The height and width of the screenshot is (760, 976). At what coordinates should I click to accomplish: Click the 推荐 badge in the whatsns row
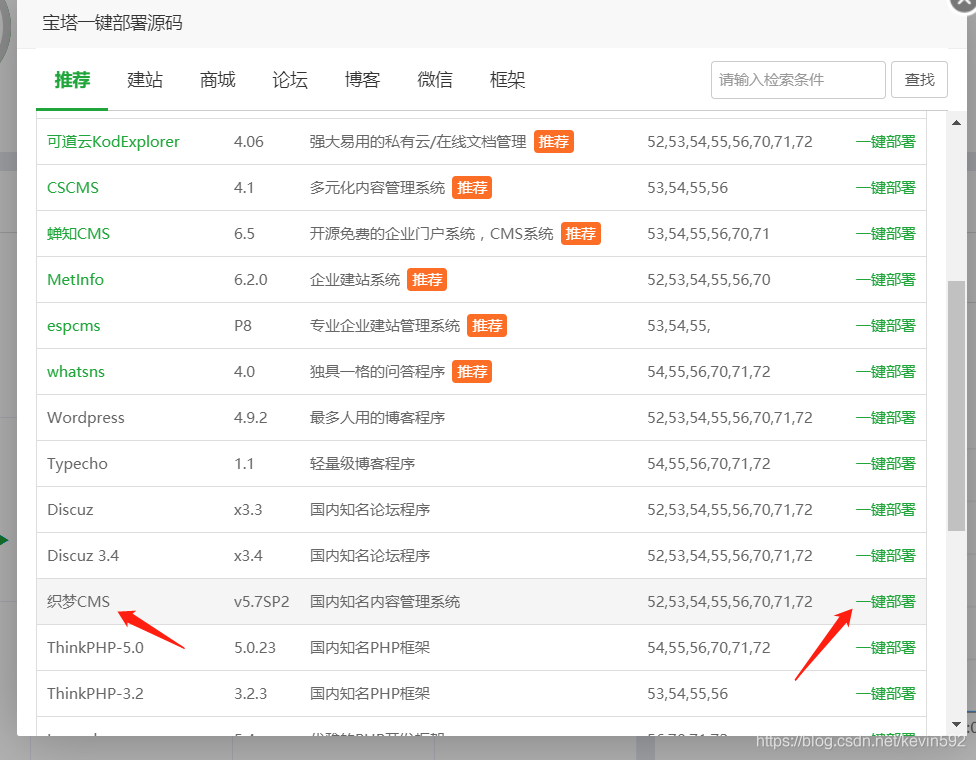point(472,372)
